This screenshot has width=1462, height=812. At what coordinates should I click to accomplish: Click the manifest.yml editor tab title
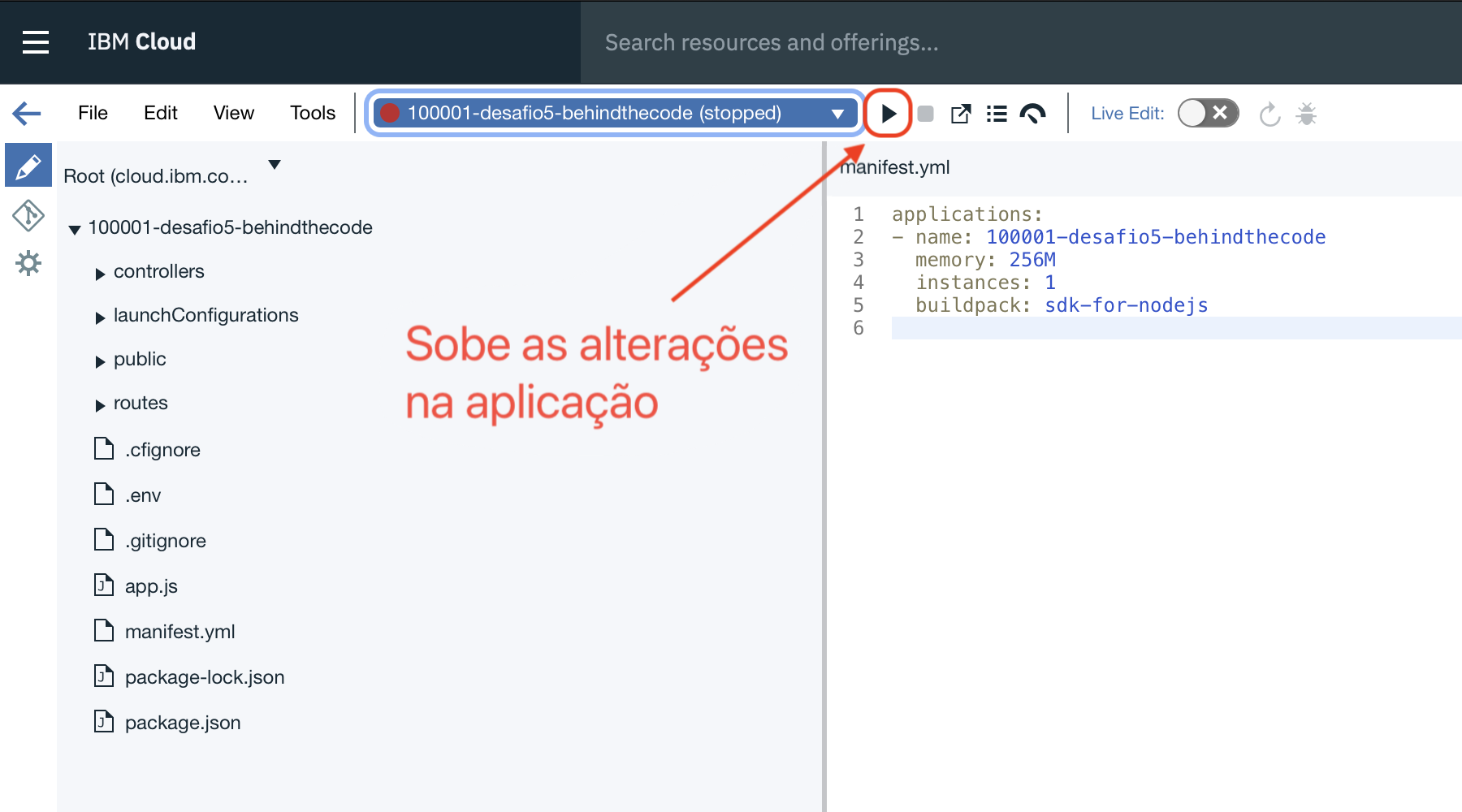click(x=894, y=167)
